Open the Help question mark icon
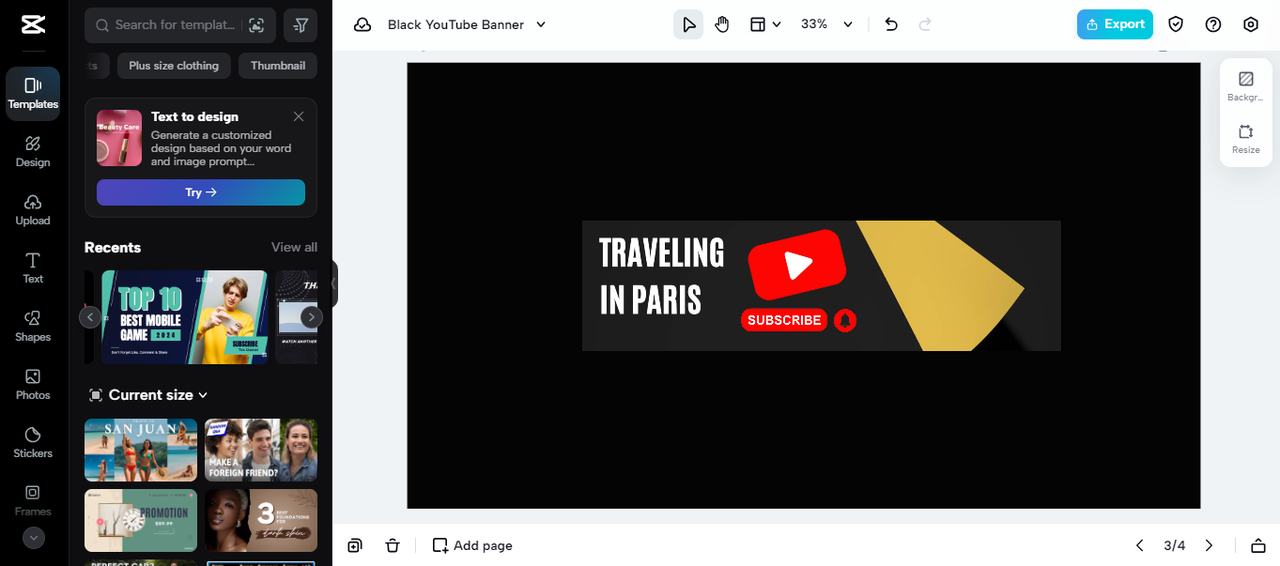 point(1213,25)
